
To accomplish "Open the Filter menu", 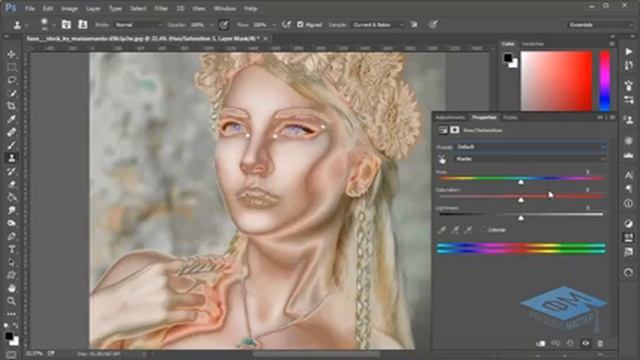I will (161, 8).
